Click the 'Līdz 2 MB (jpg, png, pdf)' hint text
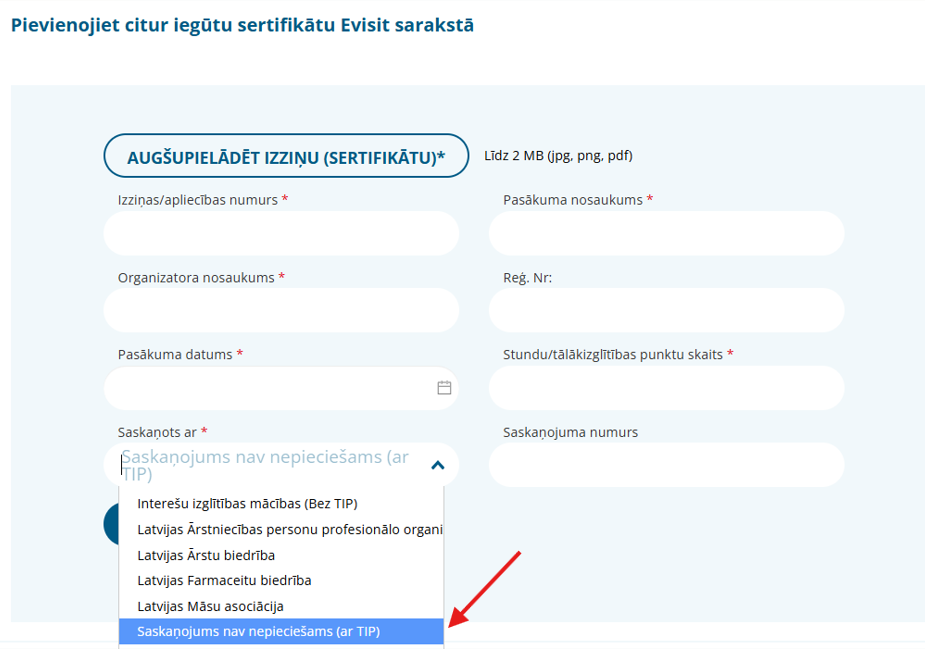Viewport: 925px width, 649px height. (558, 156)
